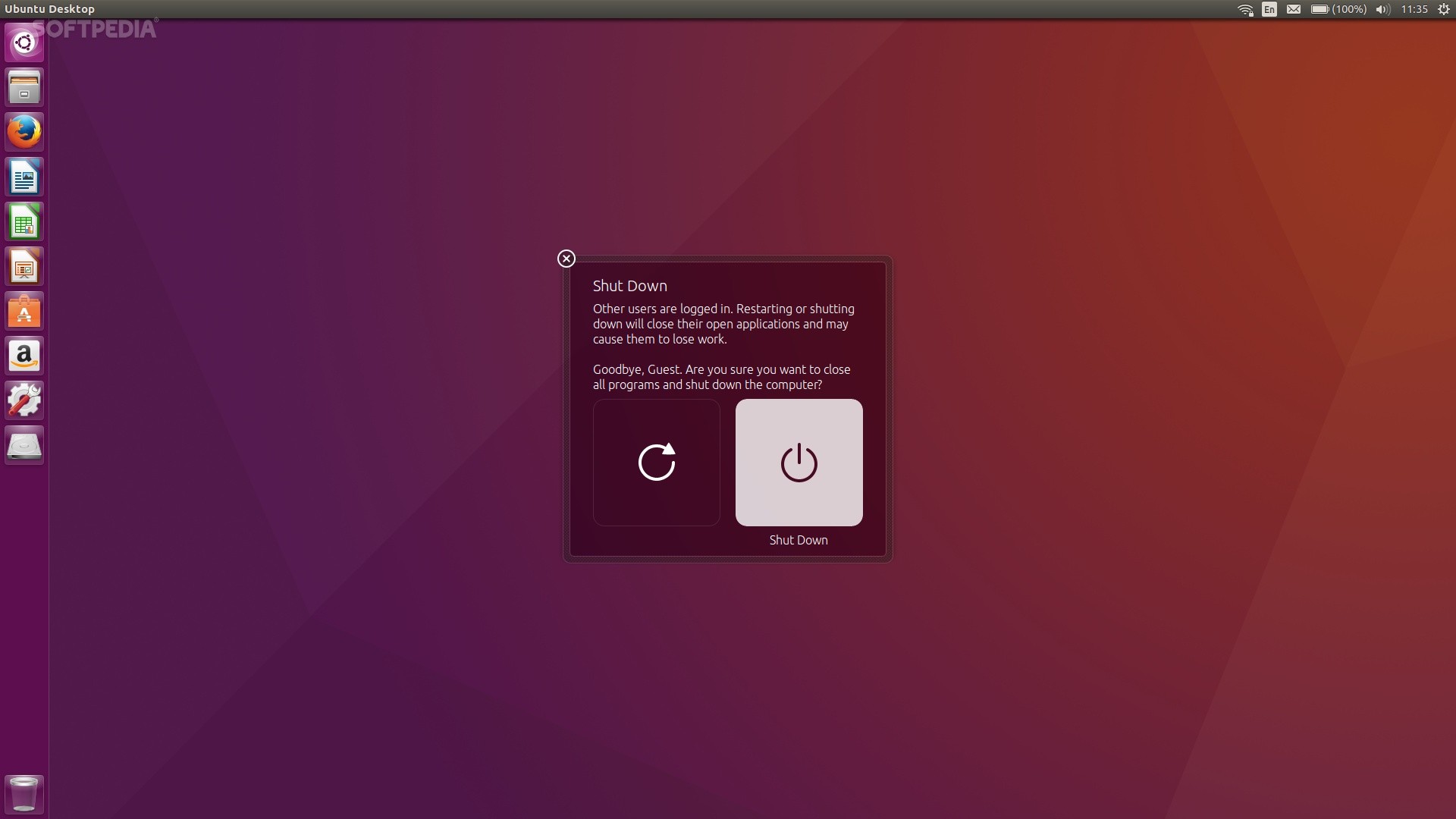
Task: Close the Shut Down dialog
Action: [566, 259]
